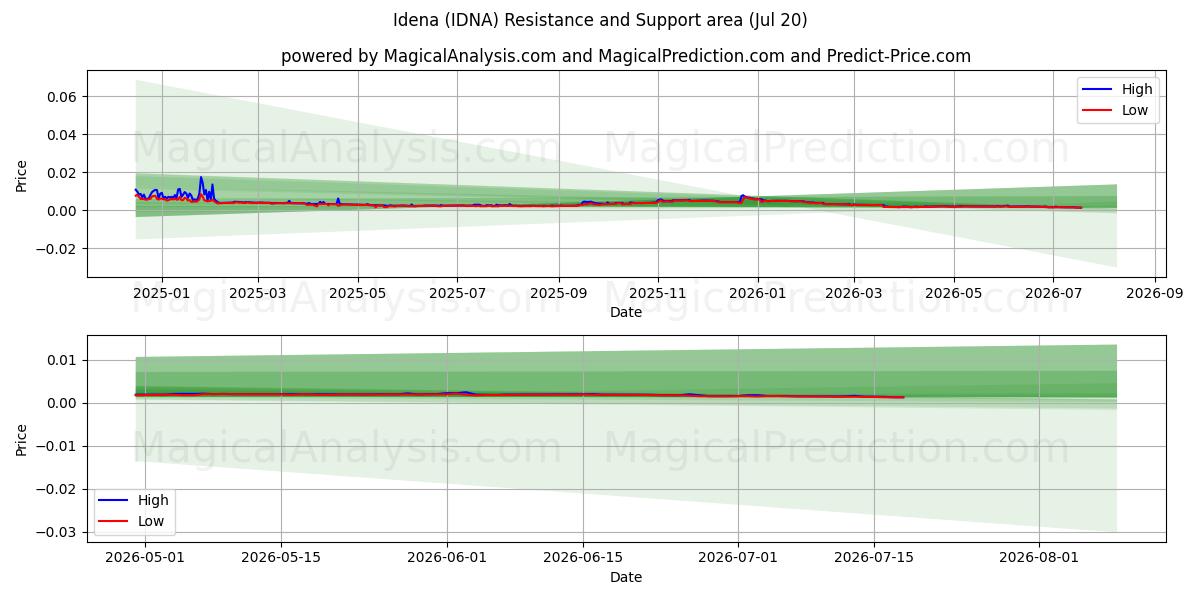The width and height of the screenshot is (1200, 600).
Task: Click the bottom chart x-axis label '2026-05-01'
Action: pyautogui.click(x=145, y=558)
